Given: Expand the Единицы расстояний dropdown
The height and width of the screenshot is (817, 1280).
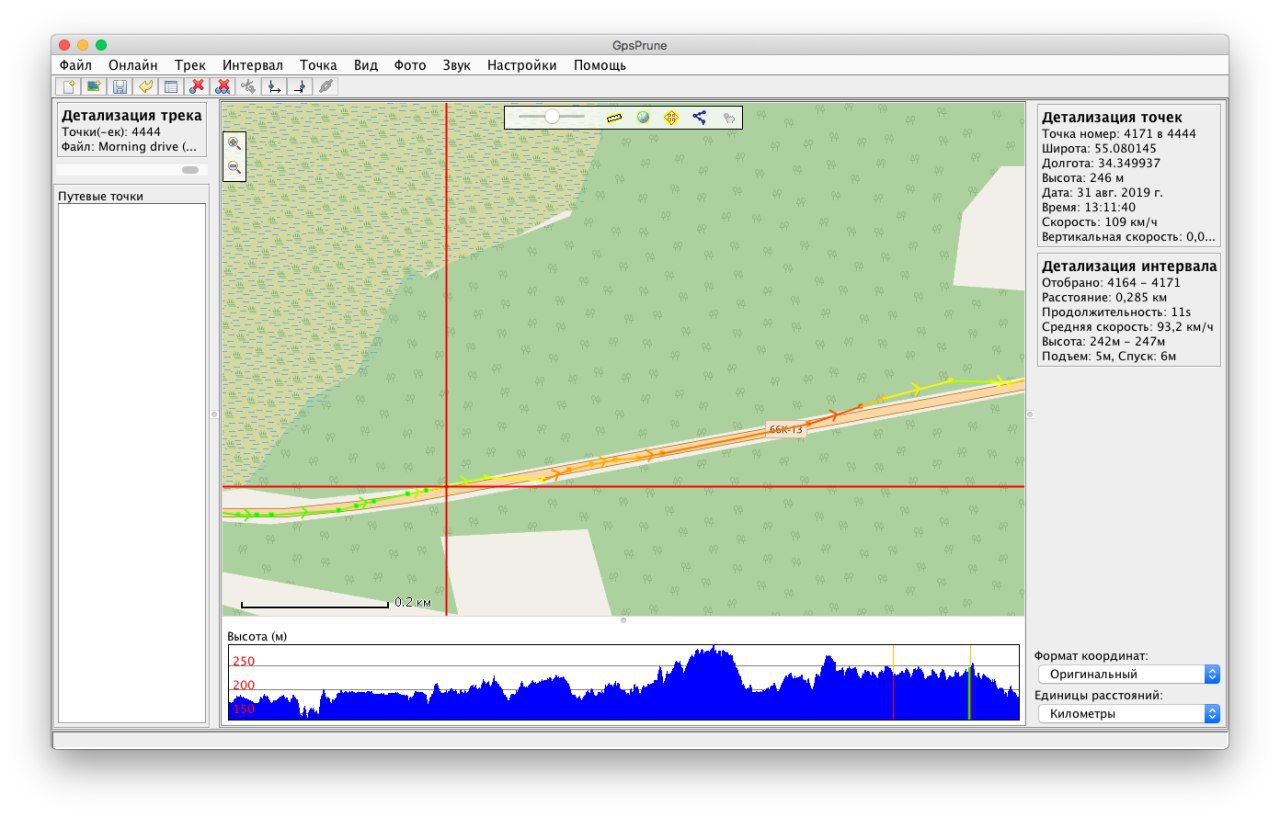Looking at the screenshot, I should (x=1129, y=714).
